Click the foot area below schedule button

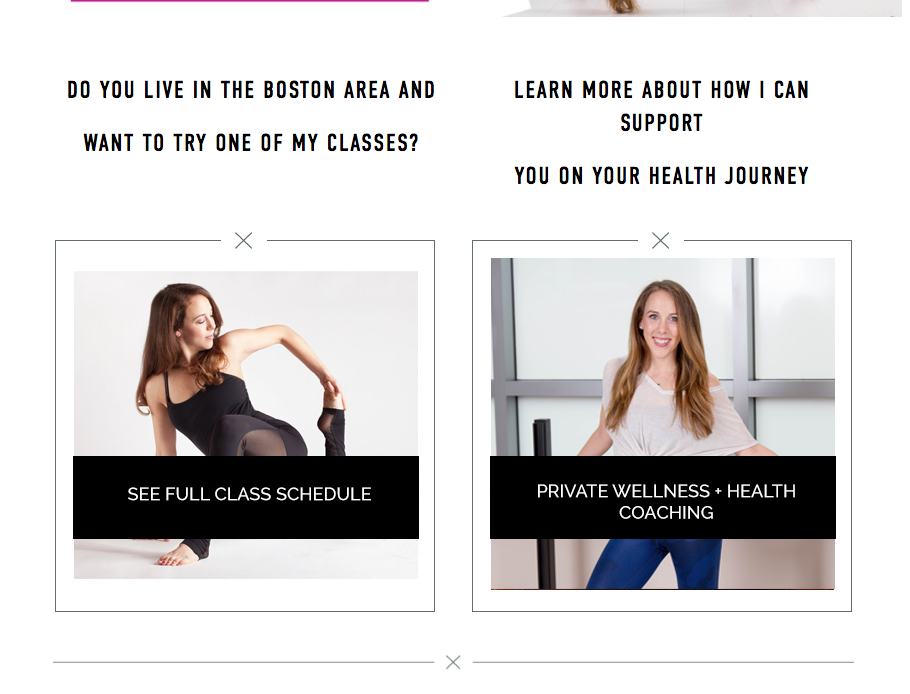pyautogui.click(x=245, y=559)
